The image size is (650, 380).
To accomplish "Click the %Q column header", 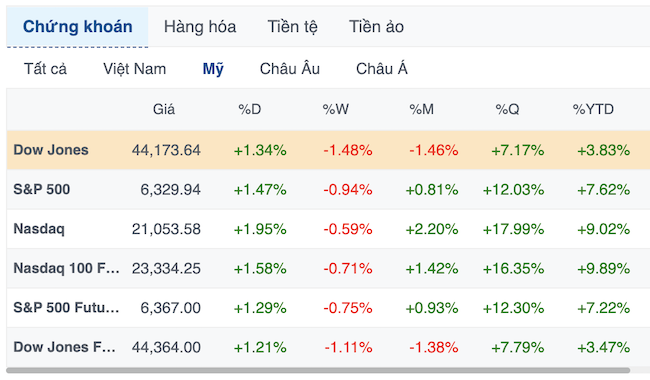I will (507, 109).
